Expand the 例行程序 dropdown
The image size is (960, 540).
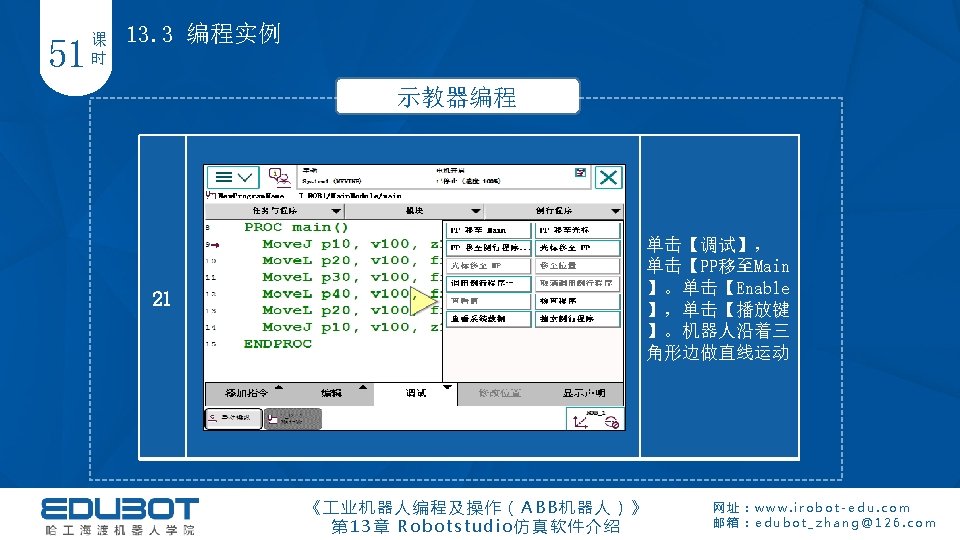click(x=554, y=211)
